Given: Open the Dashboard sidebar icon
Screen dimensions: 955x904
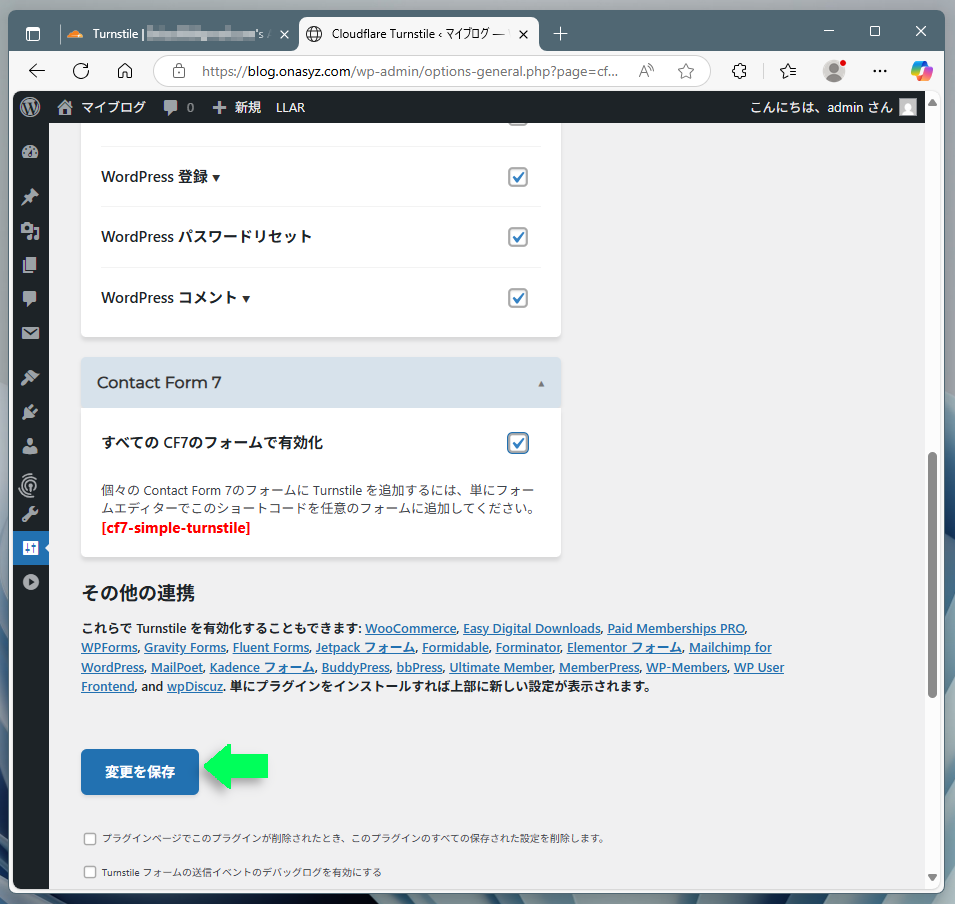Looking at the screenshot, I should click(x=30, y=152).
